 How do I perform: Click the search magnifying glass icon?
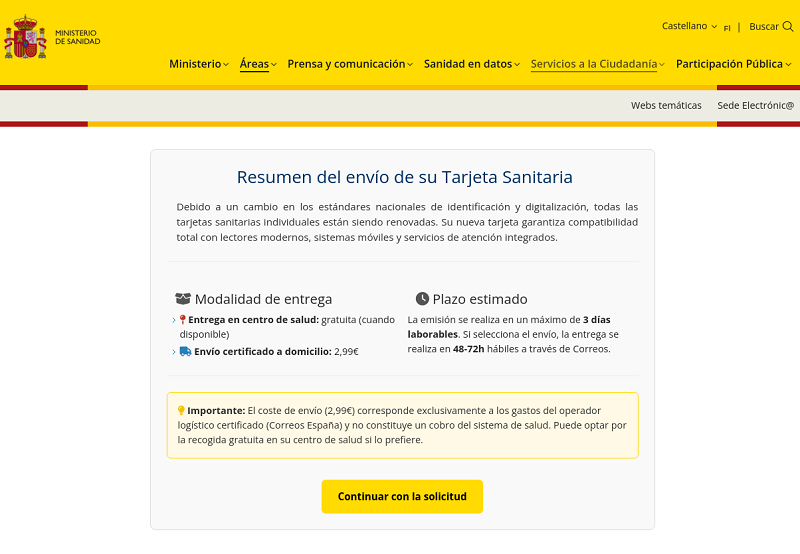click(788, 27)
